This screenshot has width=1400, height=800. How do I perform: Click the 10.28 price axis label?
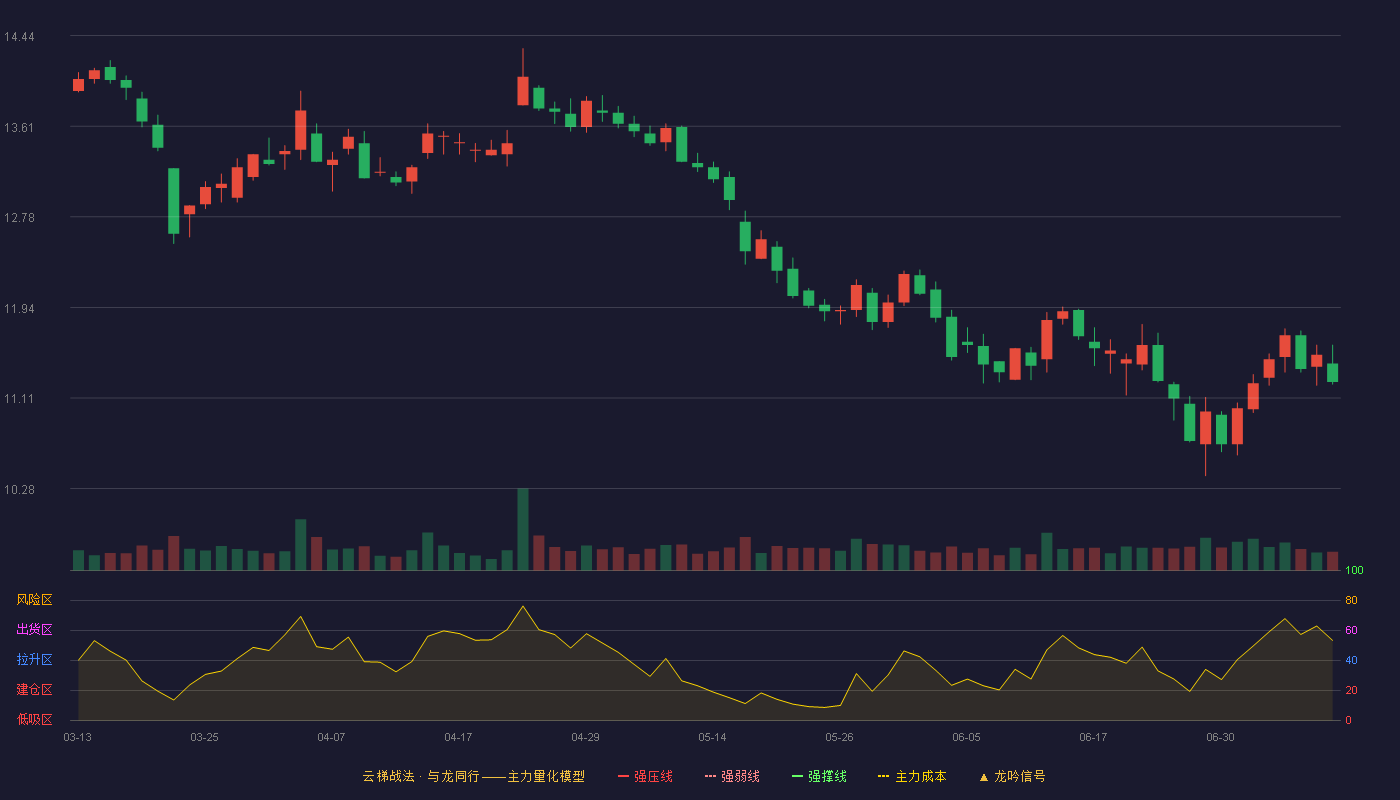click(19, 490)
